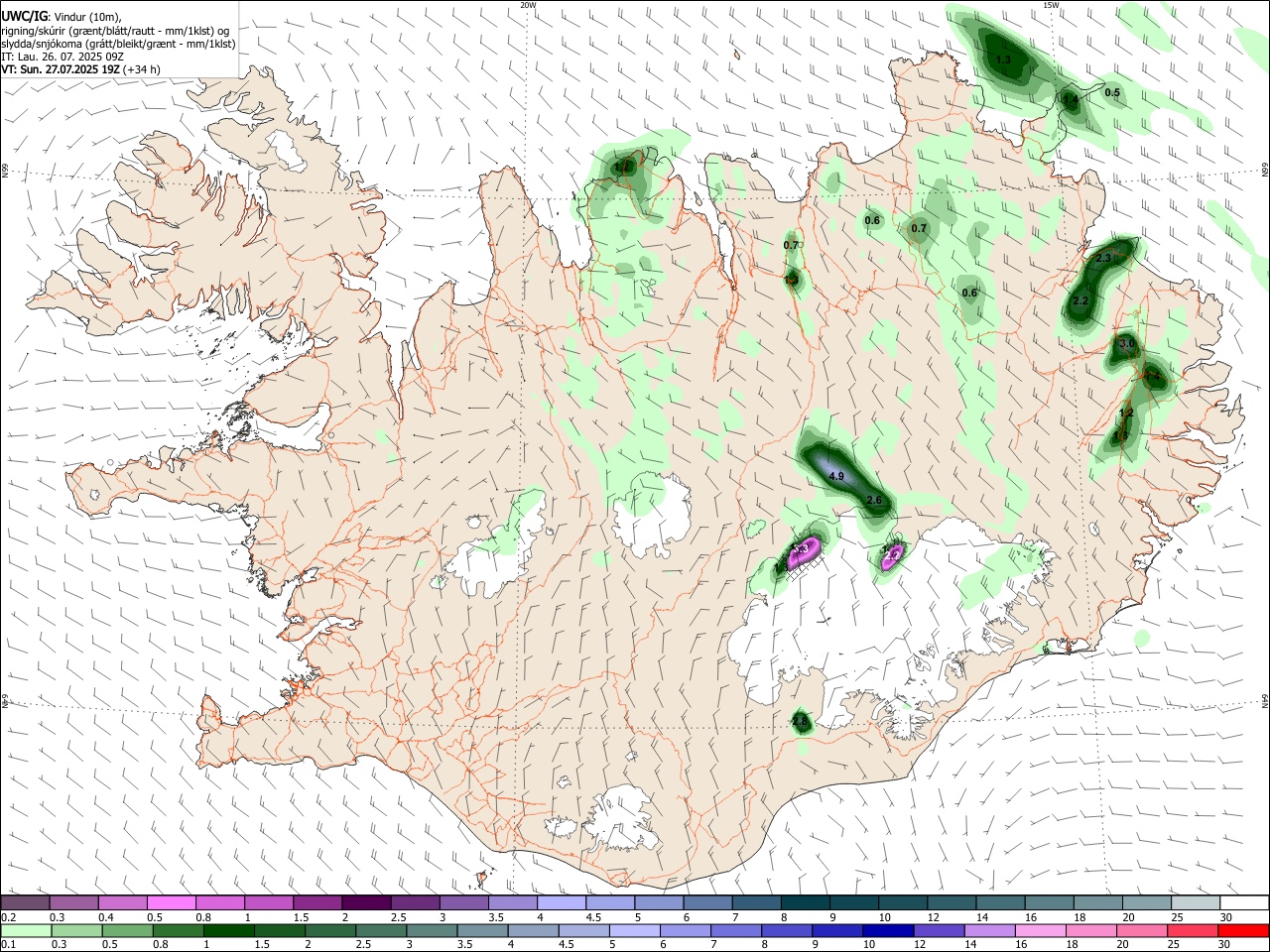Click the grey-green rain swatch at 3
Viewport: 1270px width, 952px height.
point(431,930)
